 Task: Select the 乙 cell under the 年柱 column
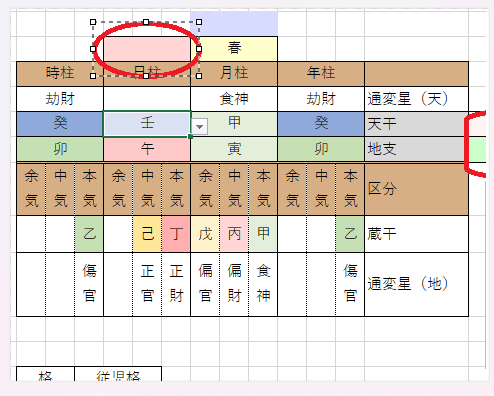pyautogui.click(x=350, y=234)
